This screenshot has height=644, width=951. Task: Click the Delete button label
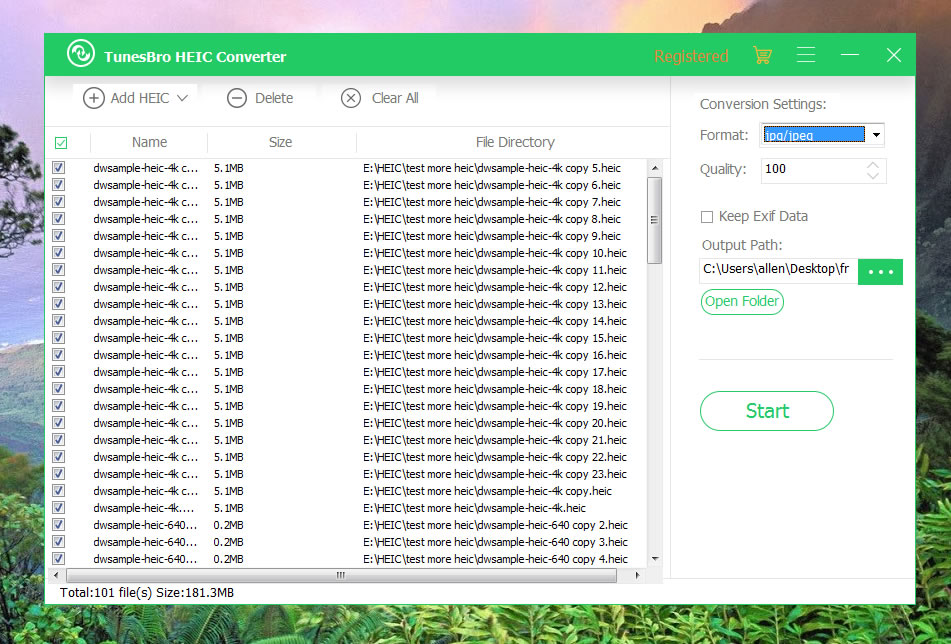274,98
